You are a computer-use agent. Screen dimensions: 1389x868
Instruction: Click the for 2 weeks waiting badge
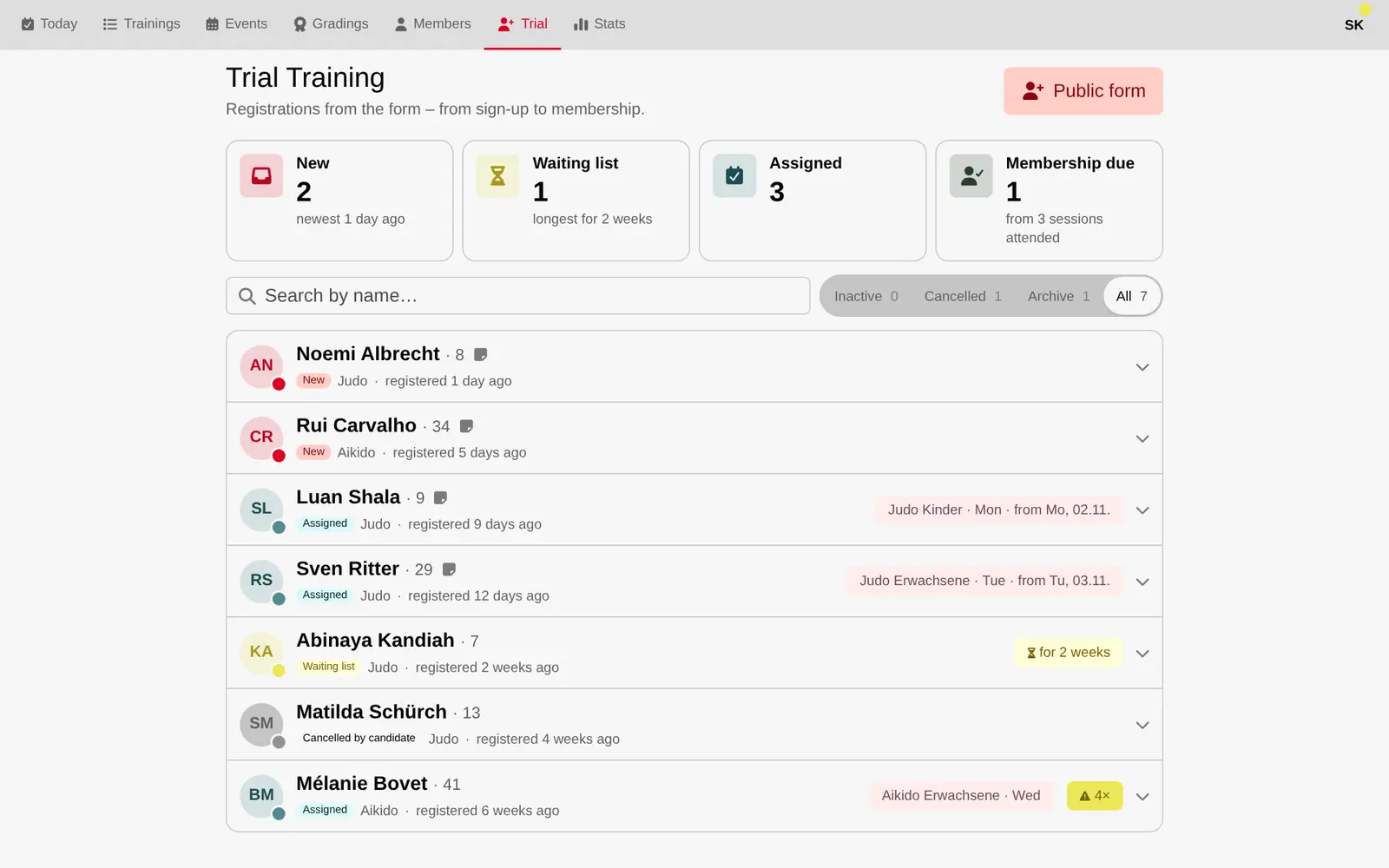[1068, 653]
